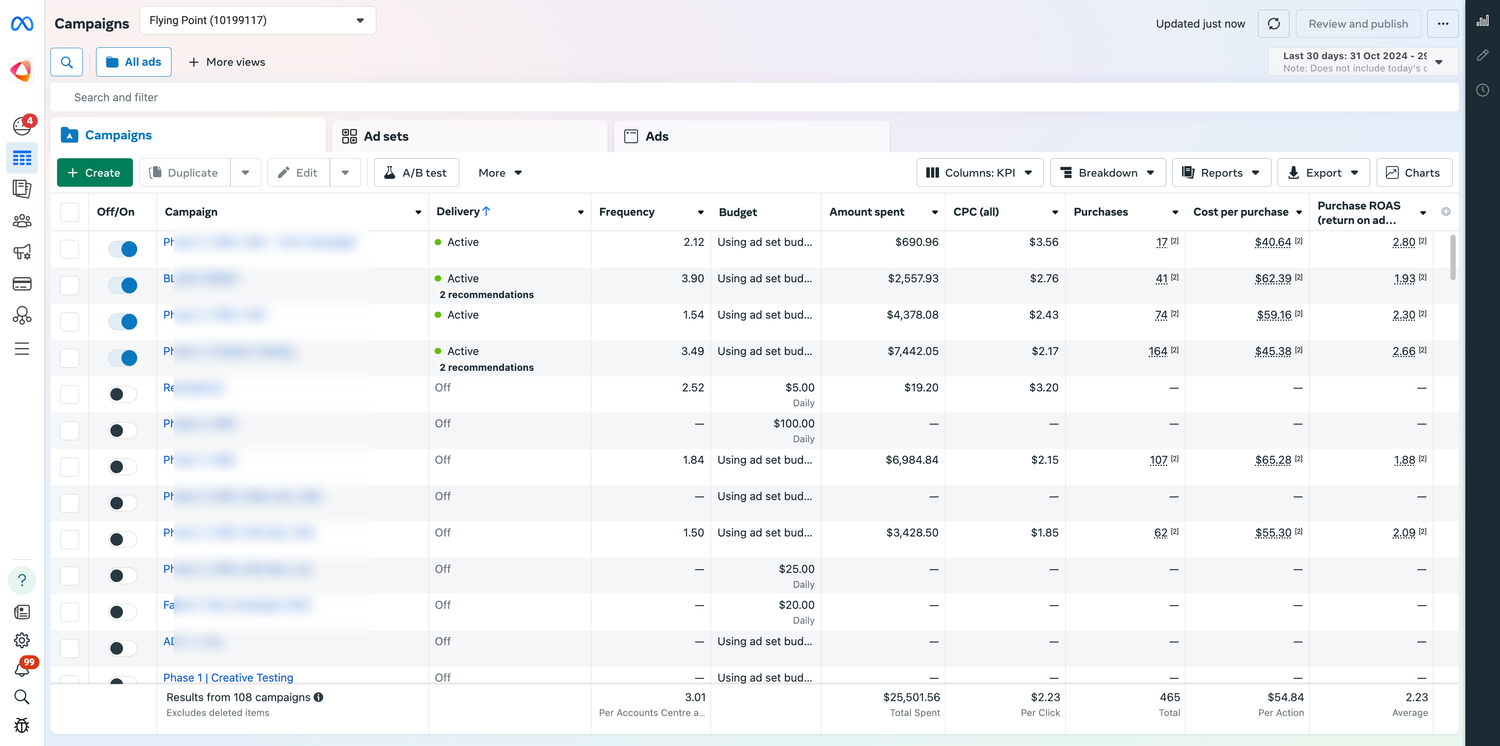Viewport: 1500px width, 746px height.
Task: Open the Settings gear icon
Action: tap(22, 640)
